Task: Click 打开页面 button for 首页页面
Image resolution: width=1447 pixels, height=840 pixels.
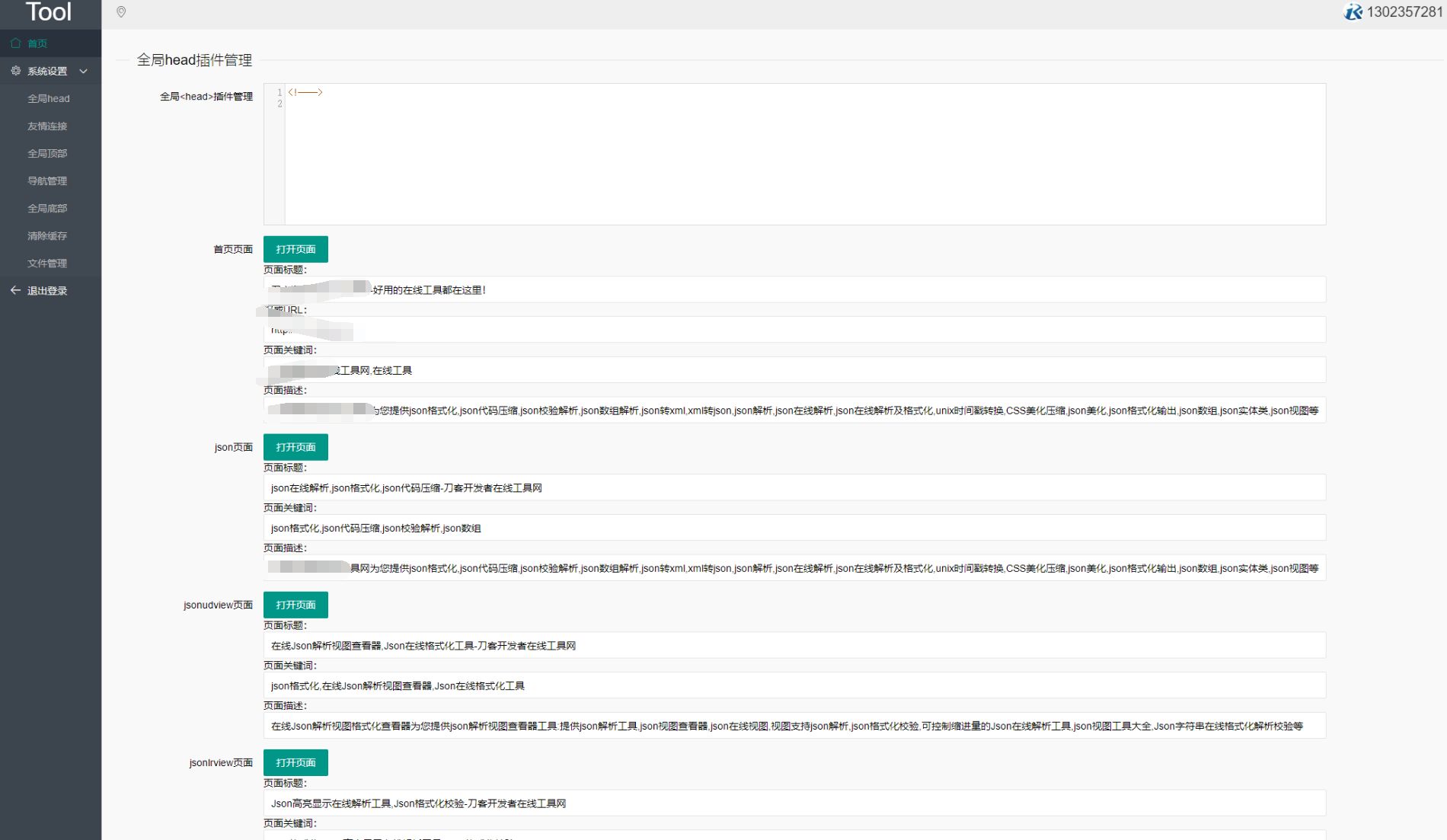Action: (x=295, y=249)
